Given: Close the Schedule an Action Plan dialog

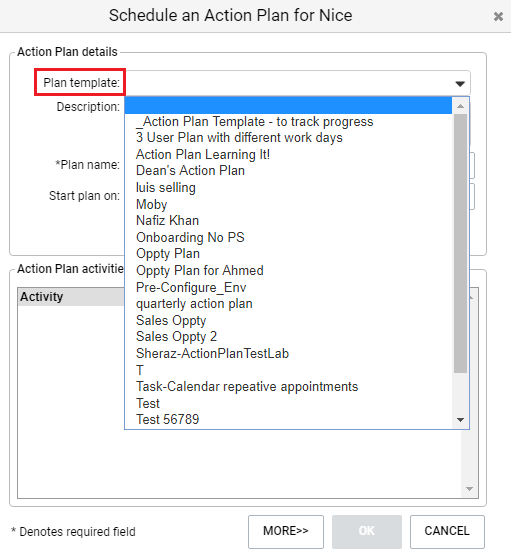Looking at the screenshot, I should click(498, 16).
